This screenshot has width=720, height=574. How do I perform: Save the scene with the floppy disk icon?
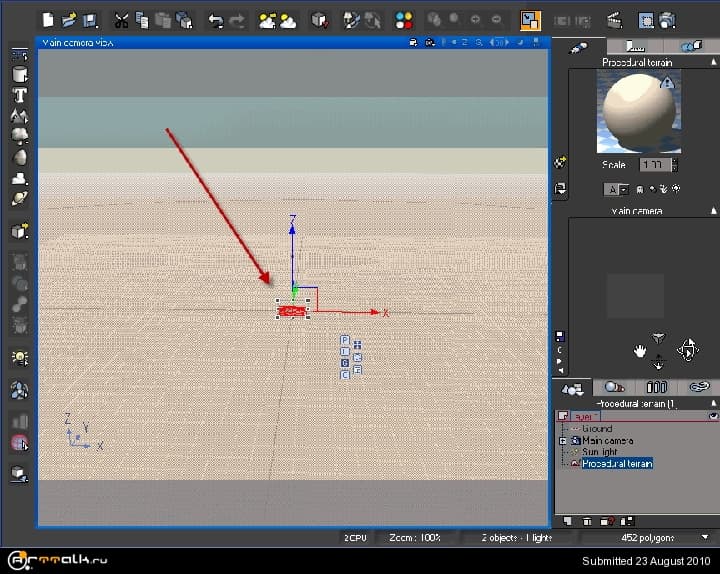click(90, 20)
